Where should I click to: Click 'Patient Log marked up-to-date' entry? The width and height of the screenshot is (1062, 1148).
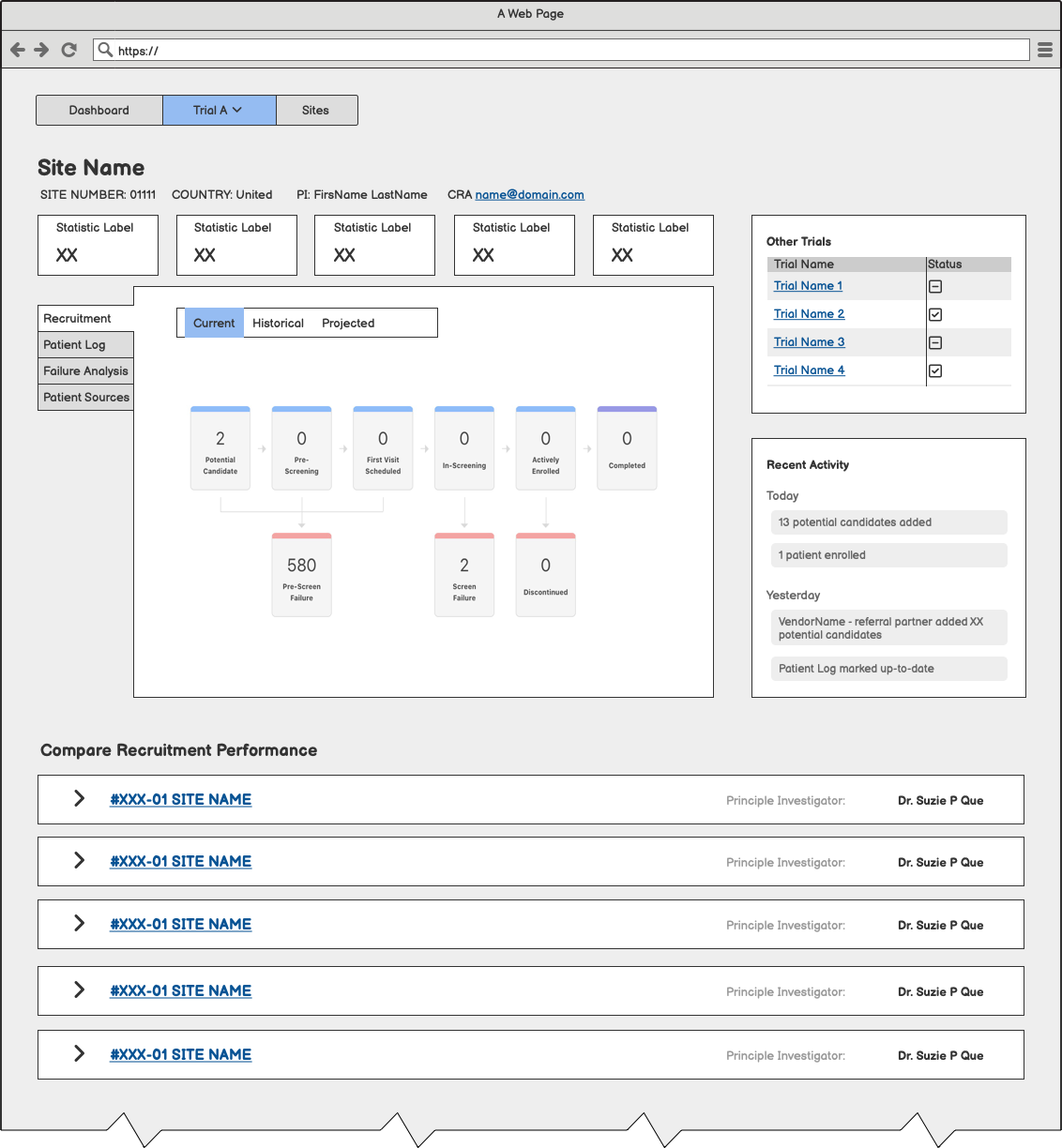[x=888, y=669]
